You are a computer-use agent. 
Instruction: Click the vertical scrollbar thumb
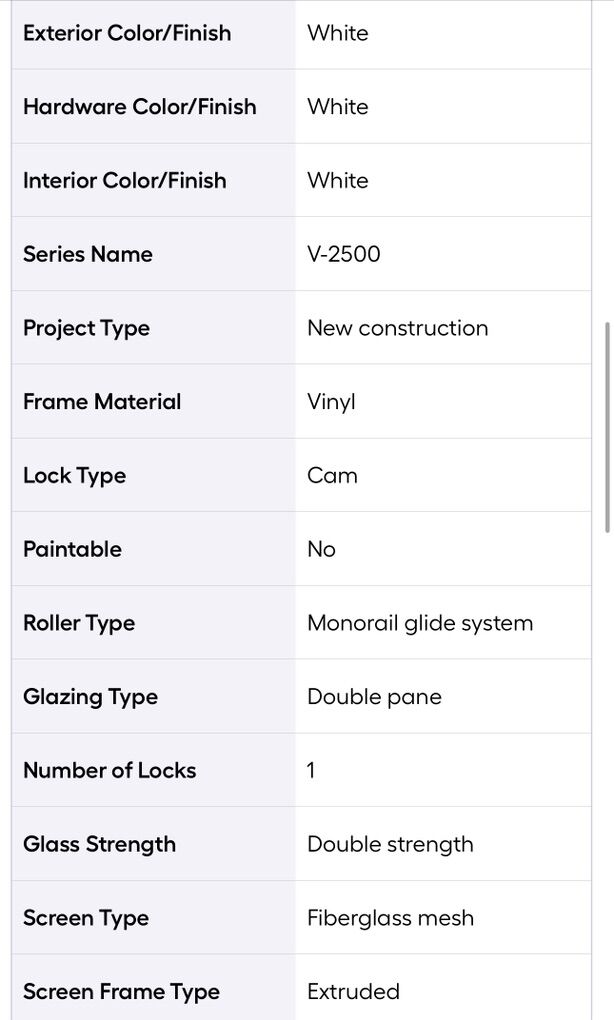point(606,428)
